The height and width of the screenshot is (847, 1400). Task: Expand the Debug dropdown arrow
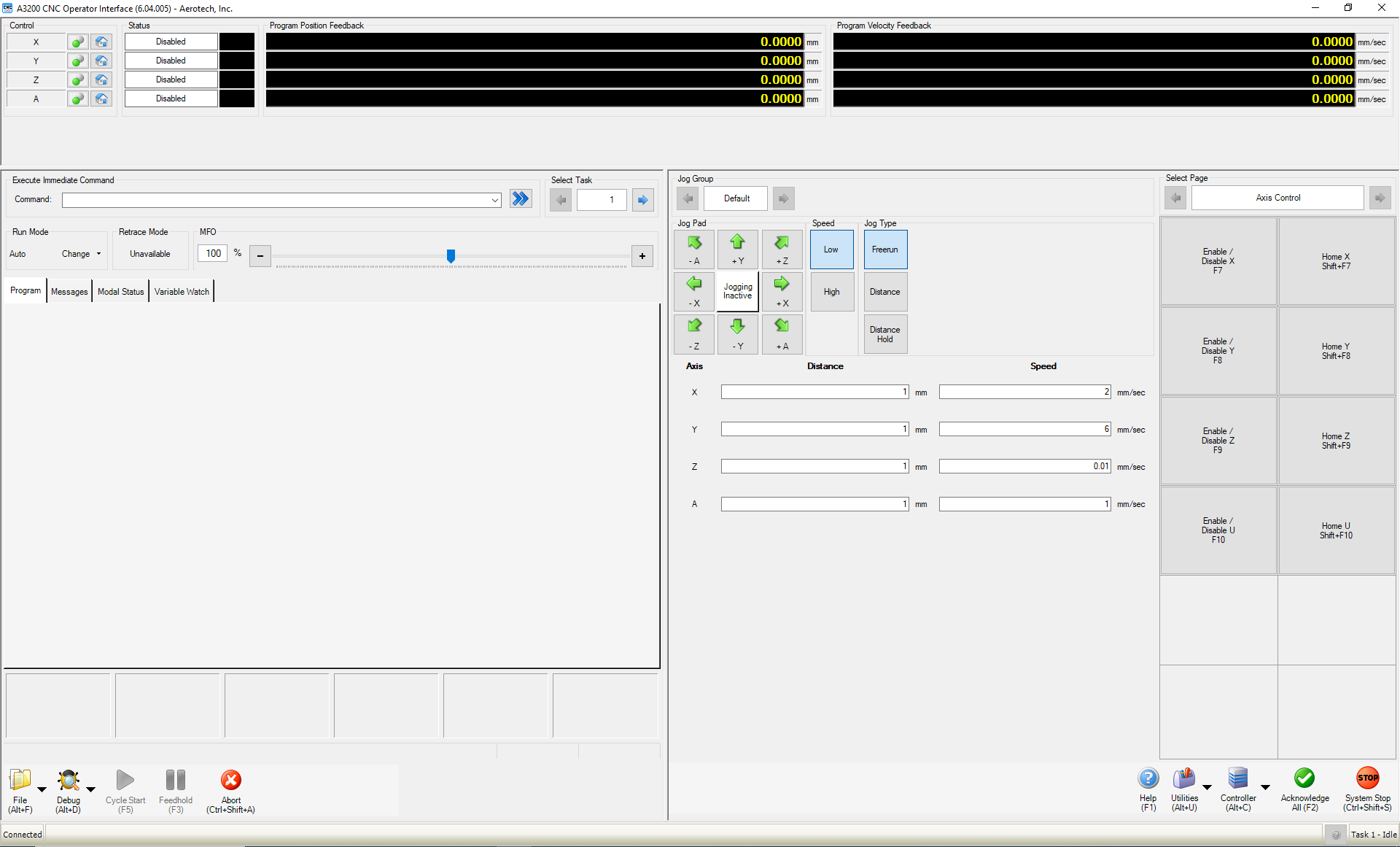(90, 789)
